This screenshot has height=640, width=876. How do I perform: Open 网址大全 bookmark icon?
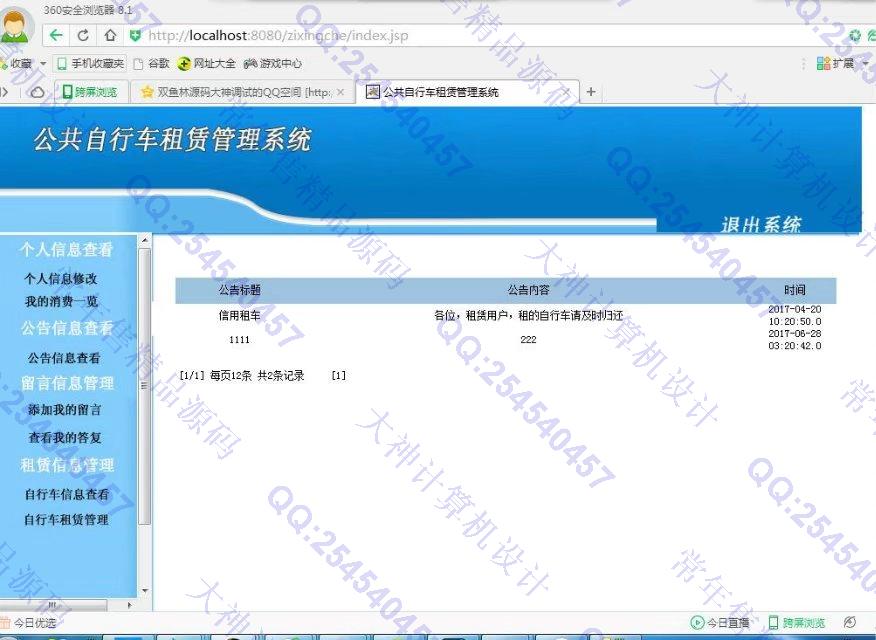[184, 63]
